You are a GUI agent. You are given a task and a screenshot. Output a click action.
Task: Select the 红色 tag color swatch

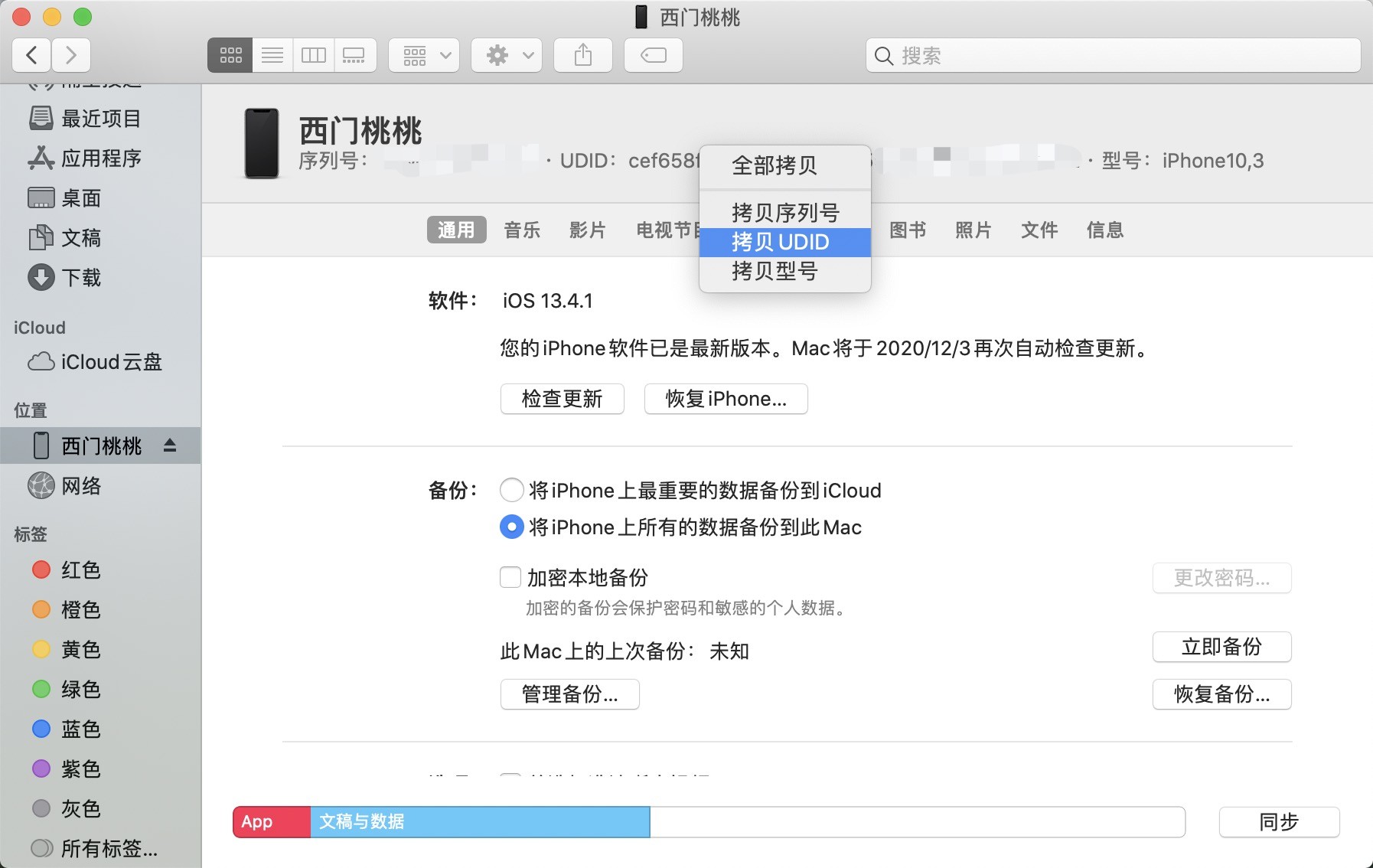(x=42, y=569)
